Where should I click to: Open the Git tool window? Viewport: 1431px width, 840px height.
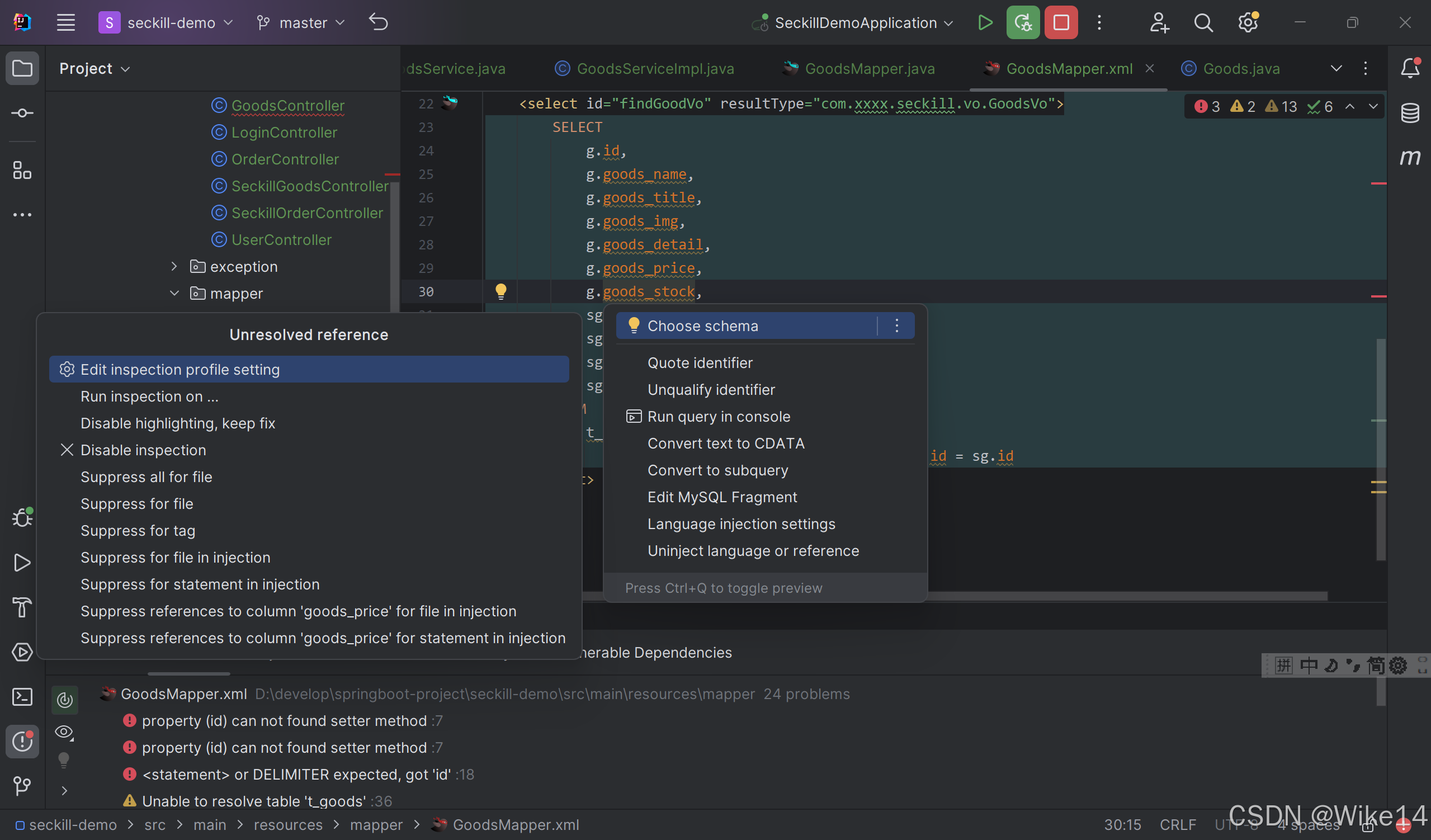click(x=22, y=786)
